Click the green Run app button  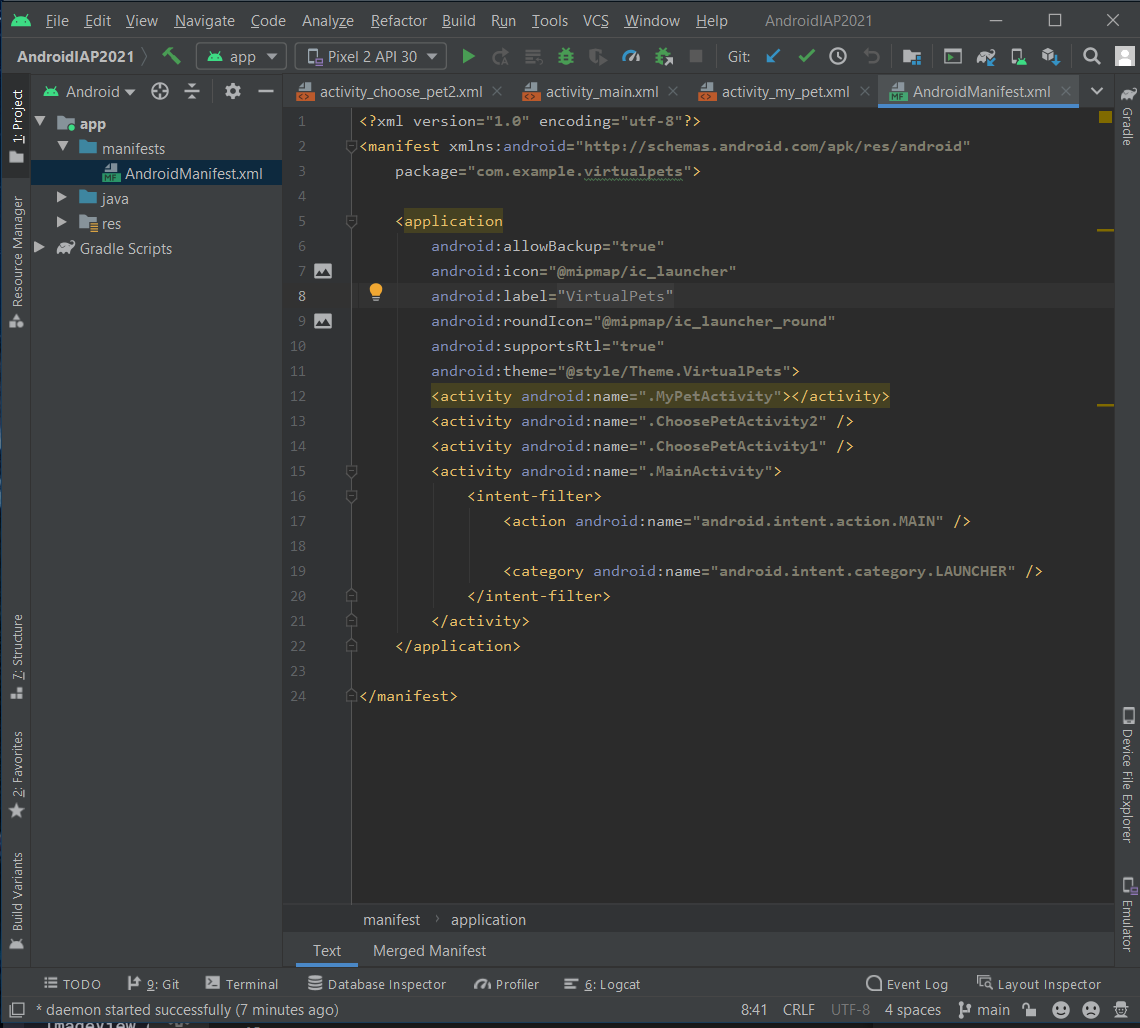pyautogui.click(x=468, y=57)
